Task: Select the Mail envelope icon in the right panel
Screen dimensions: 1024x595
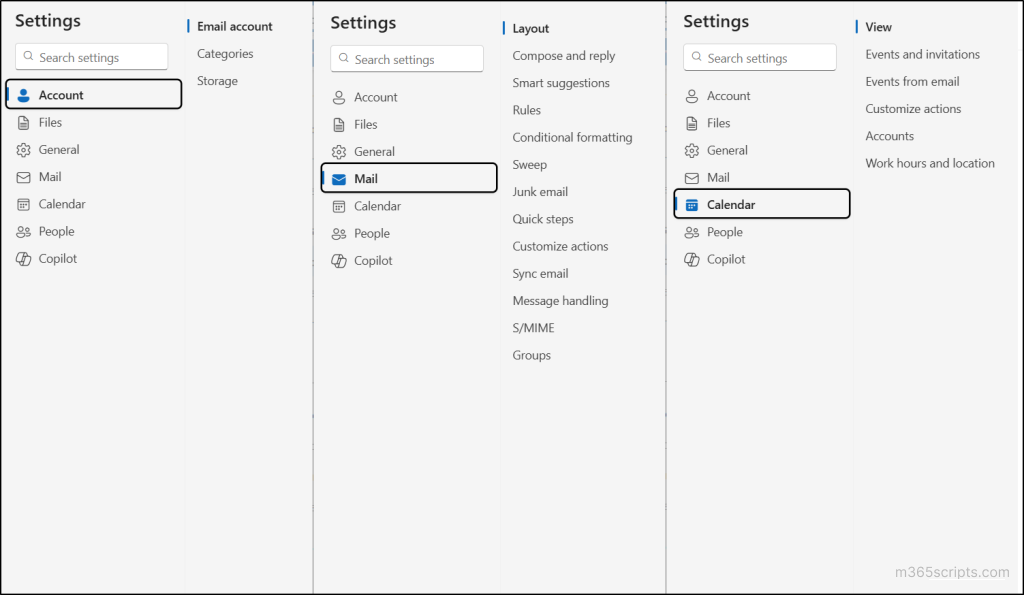Action: [x=692, y=177]
